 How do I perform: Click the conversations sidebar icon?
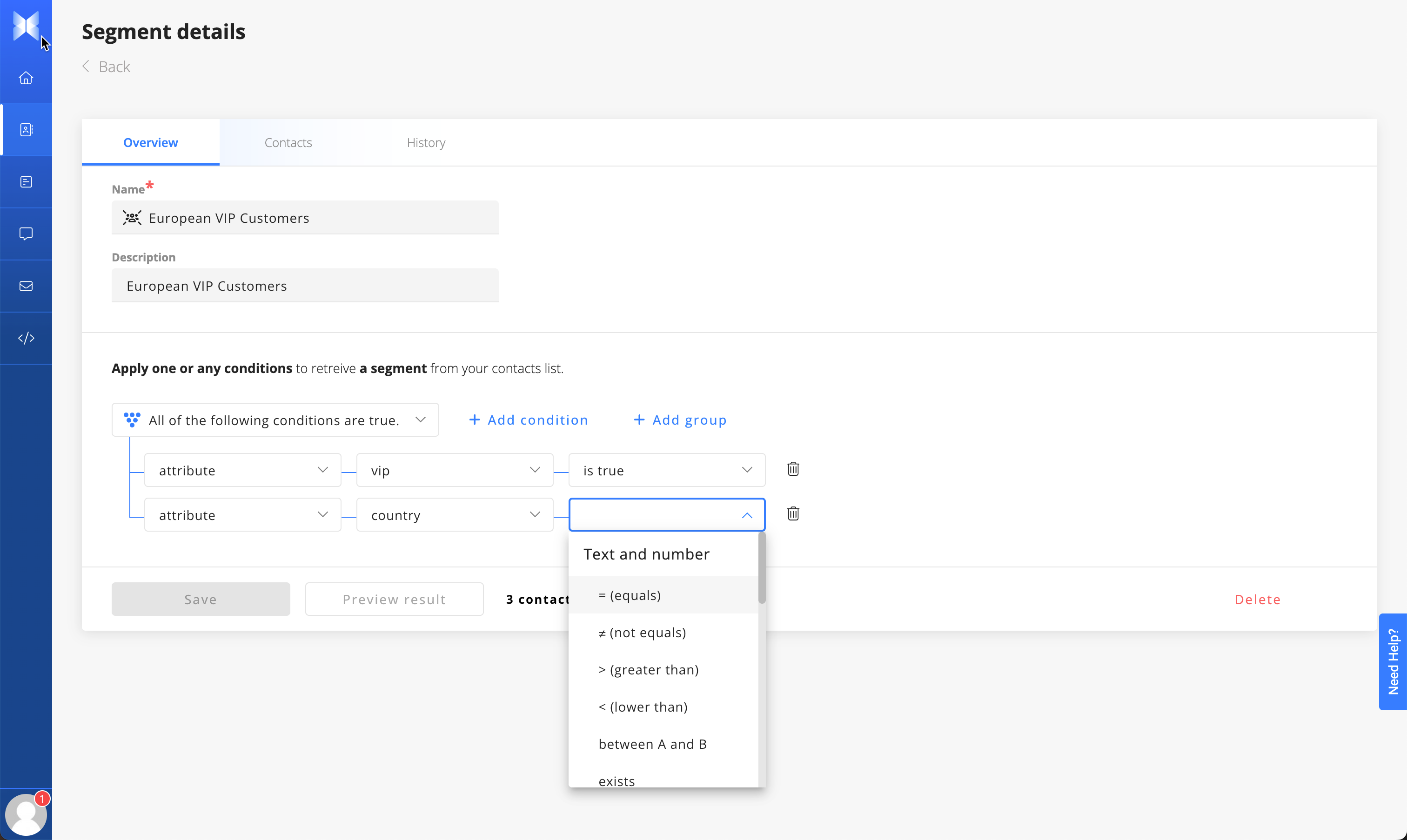click(26, 234)
